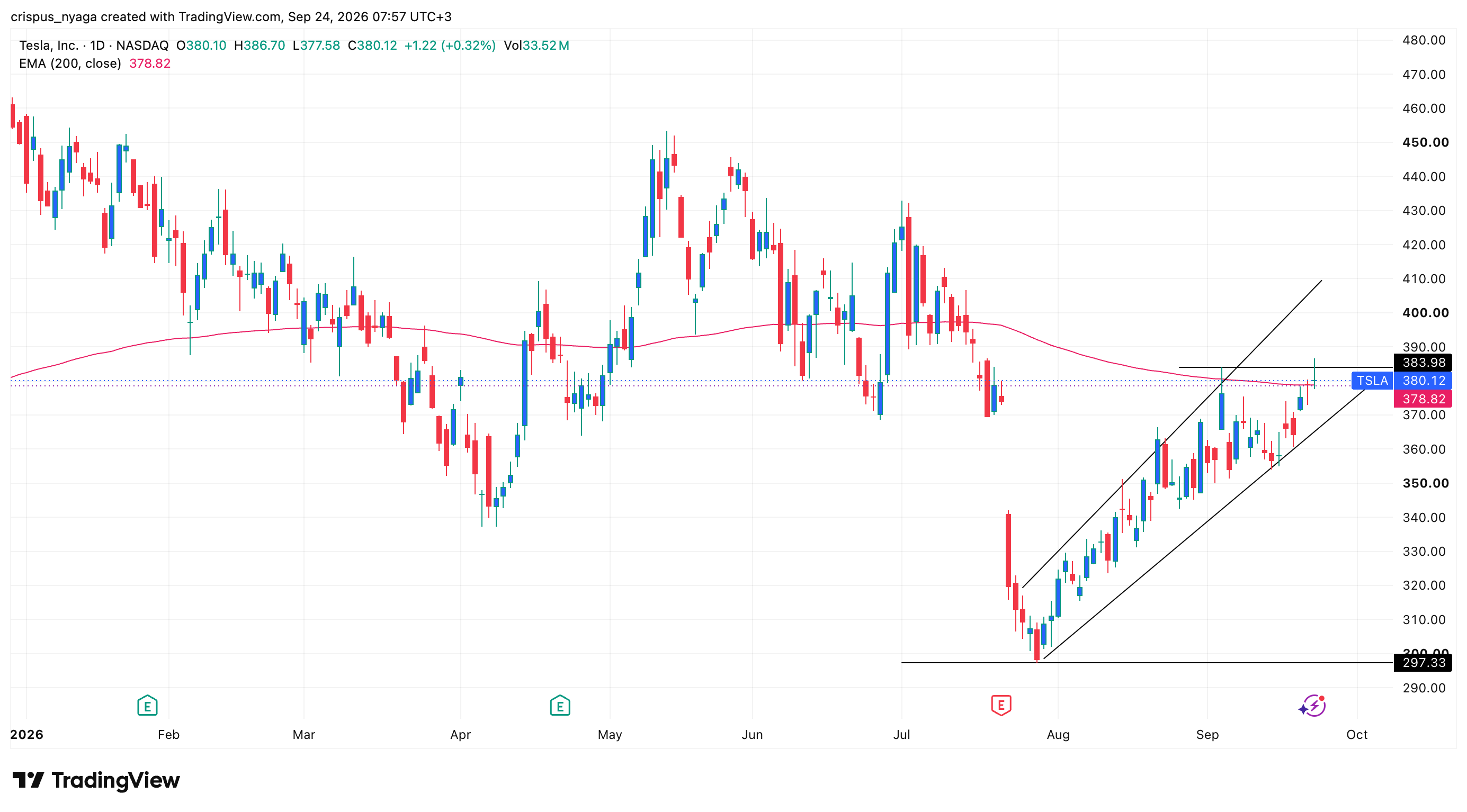Screen dimensions: 1467x812
Task: Click the green earnings icon near February
Action: (148, 706)
